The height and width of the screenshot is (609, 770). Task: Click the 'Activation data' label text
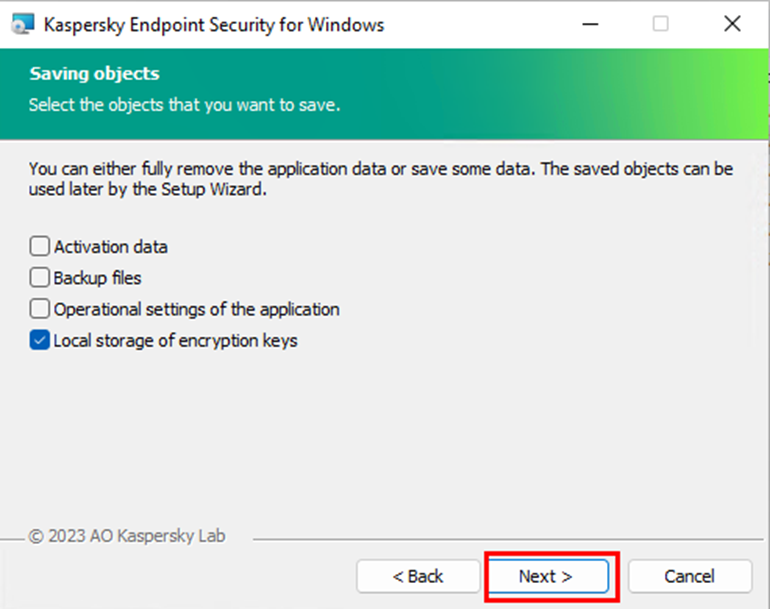[x=111, y=246]
